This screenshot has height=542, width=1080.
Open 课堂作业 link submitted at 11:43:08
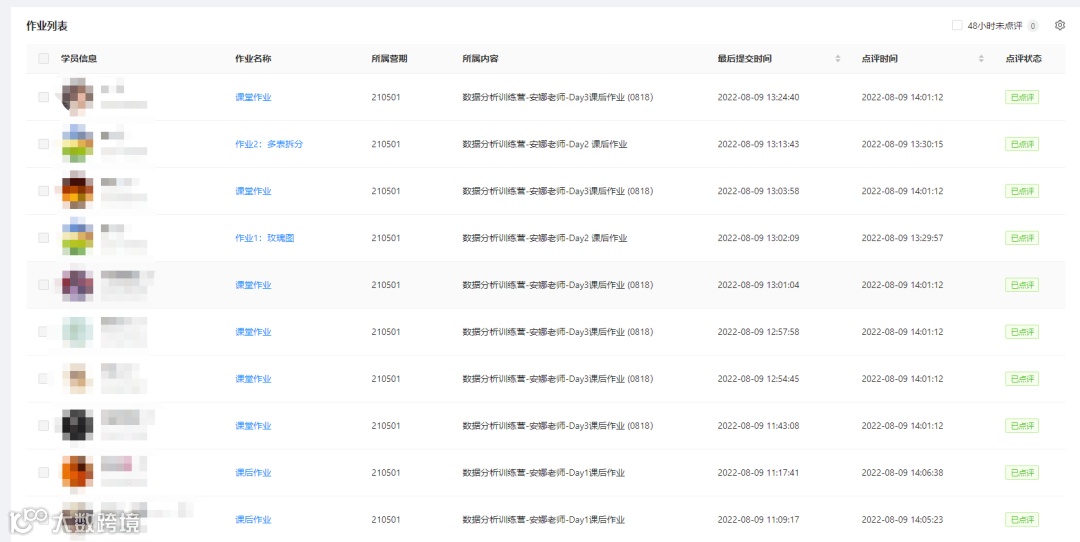coord(253,426)
